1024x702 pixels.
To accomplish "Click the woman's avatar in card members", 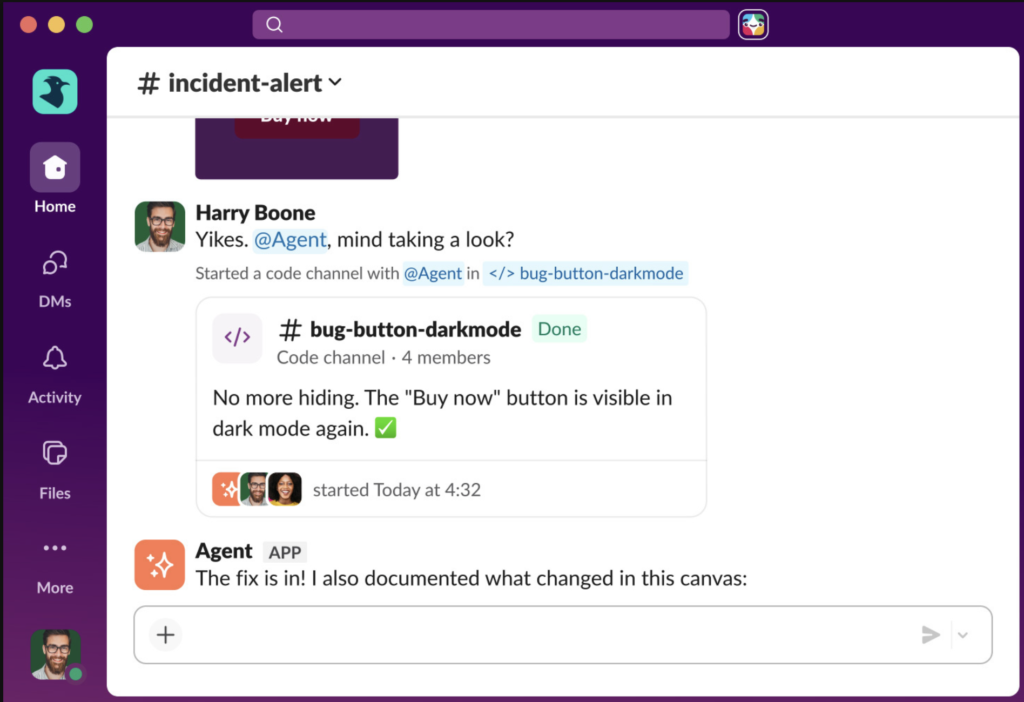I will click(x=285, y=489).
